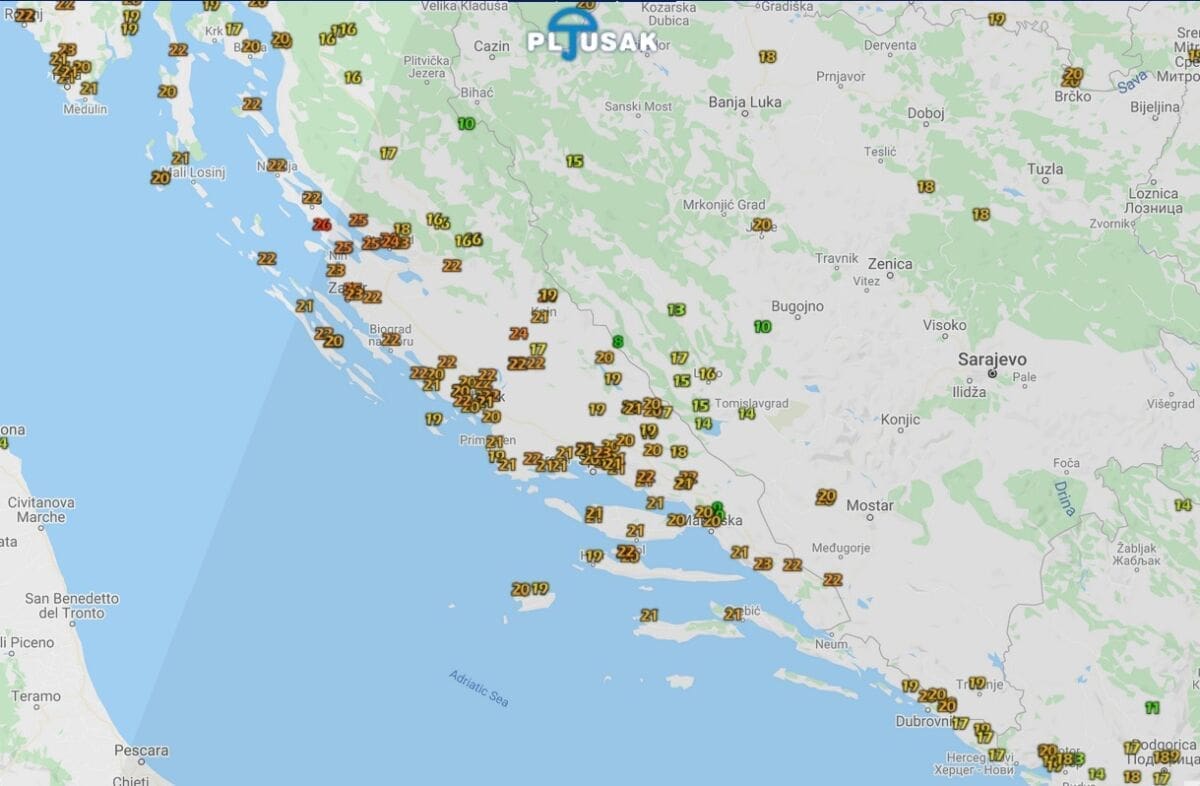This screenshot has height=786, width=1200.
Task: Click the Adriatic Sea label
Action: pyautogui.click(x=479, y=688)
